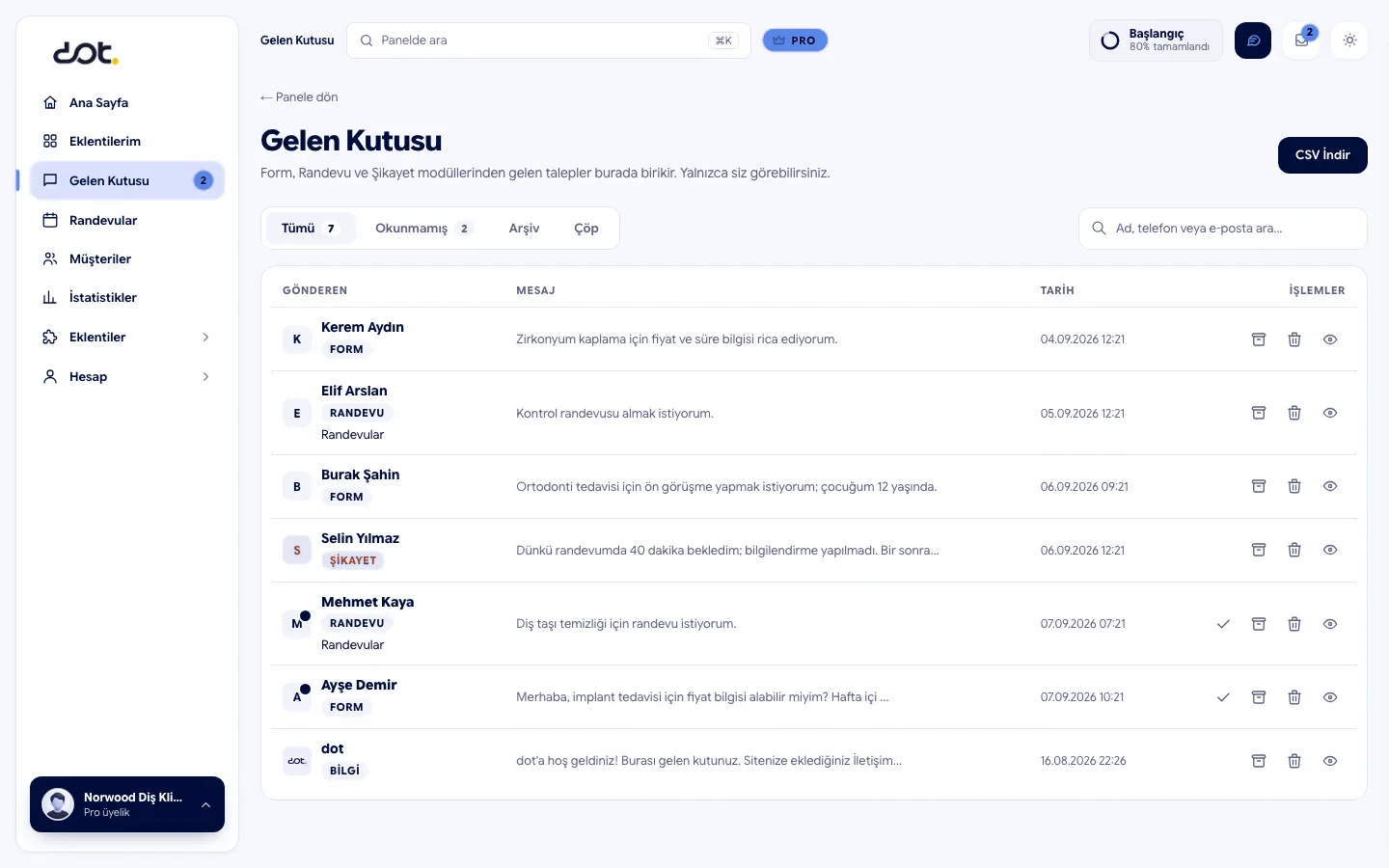Expand the Hesap sidebar section
This screenshot has width=1389, height=868.
127,376
